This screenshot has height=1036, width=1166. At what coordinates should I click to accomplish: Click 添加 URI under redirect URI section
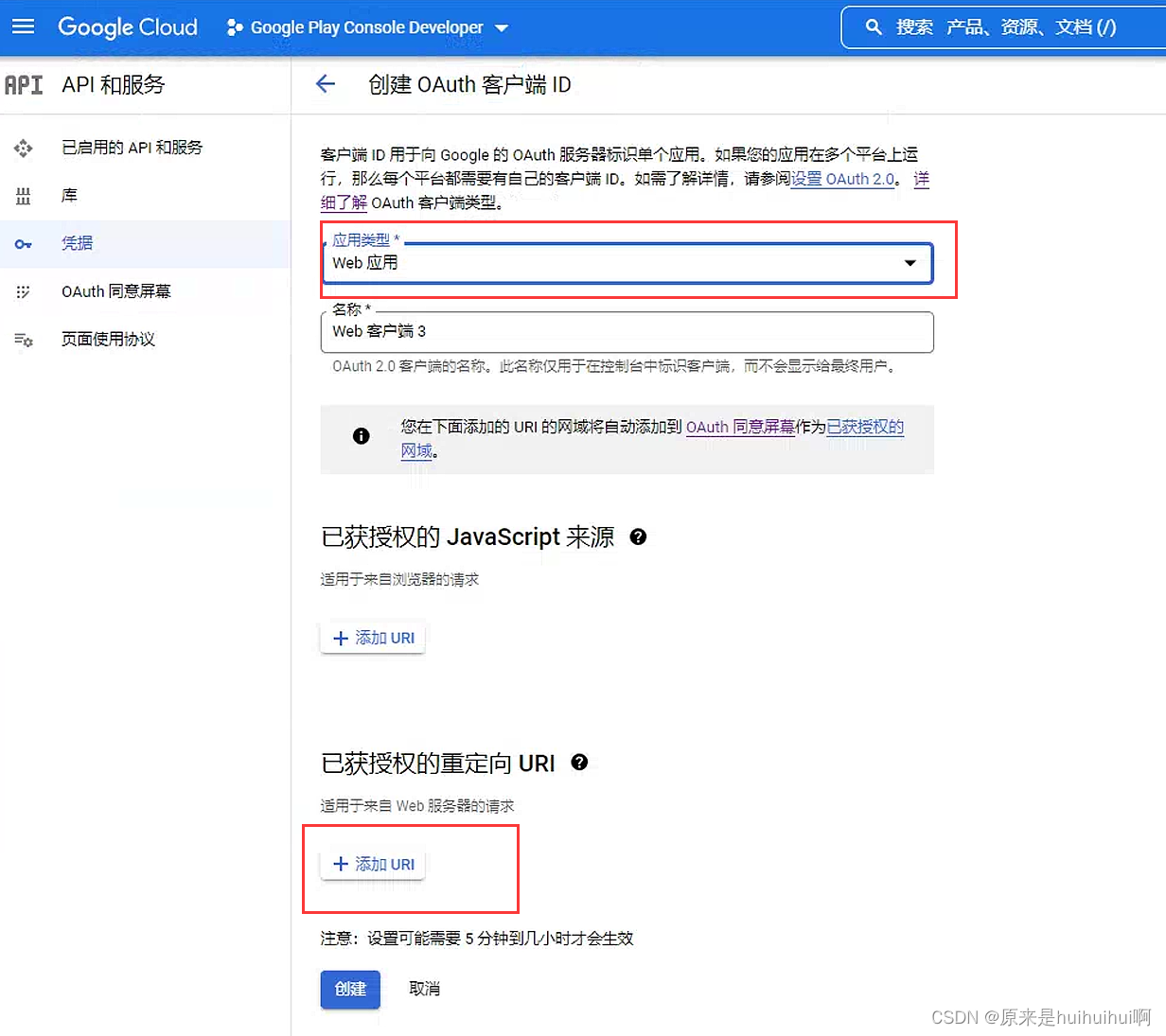coord(372,864)
